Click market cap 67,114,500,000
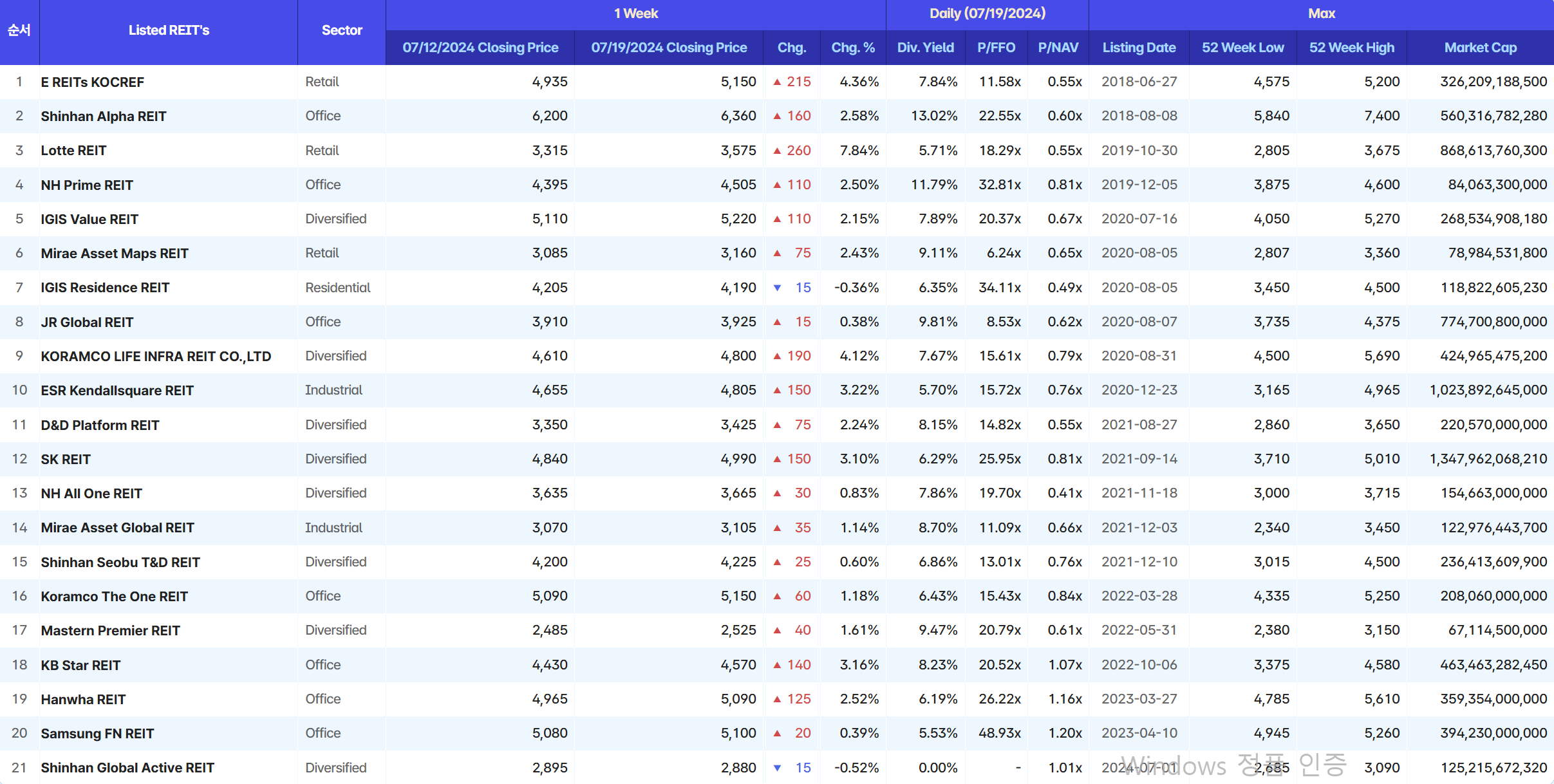1554x784 pixels. 1497,630
